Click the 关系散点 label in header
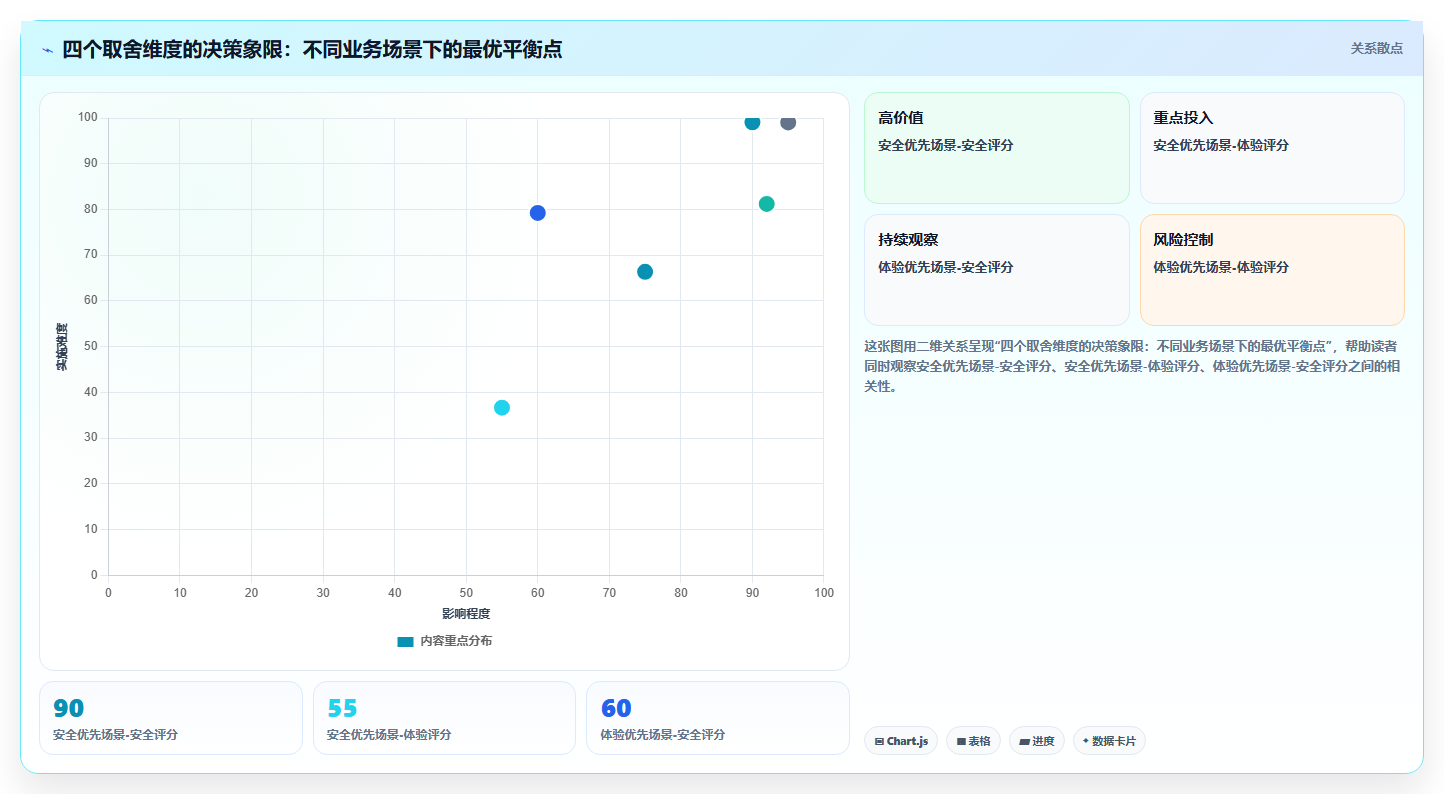1444x794 pixels. [1377, 48]
